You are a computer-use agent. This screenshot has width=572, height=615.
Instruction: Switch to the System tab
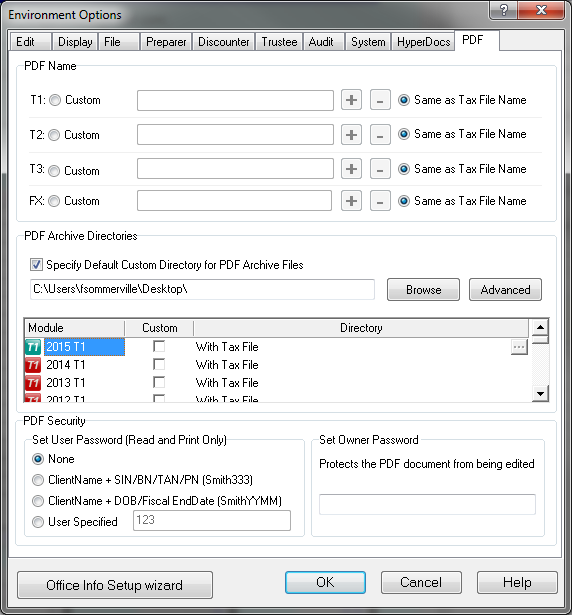click(368, 42)
